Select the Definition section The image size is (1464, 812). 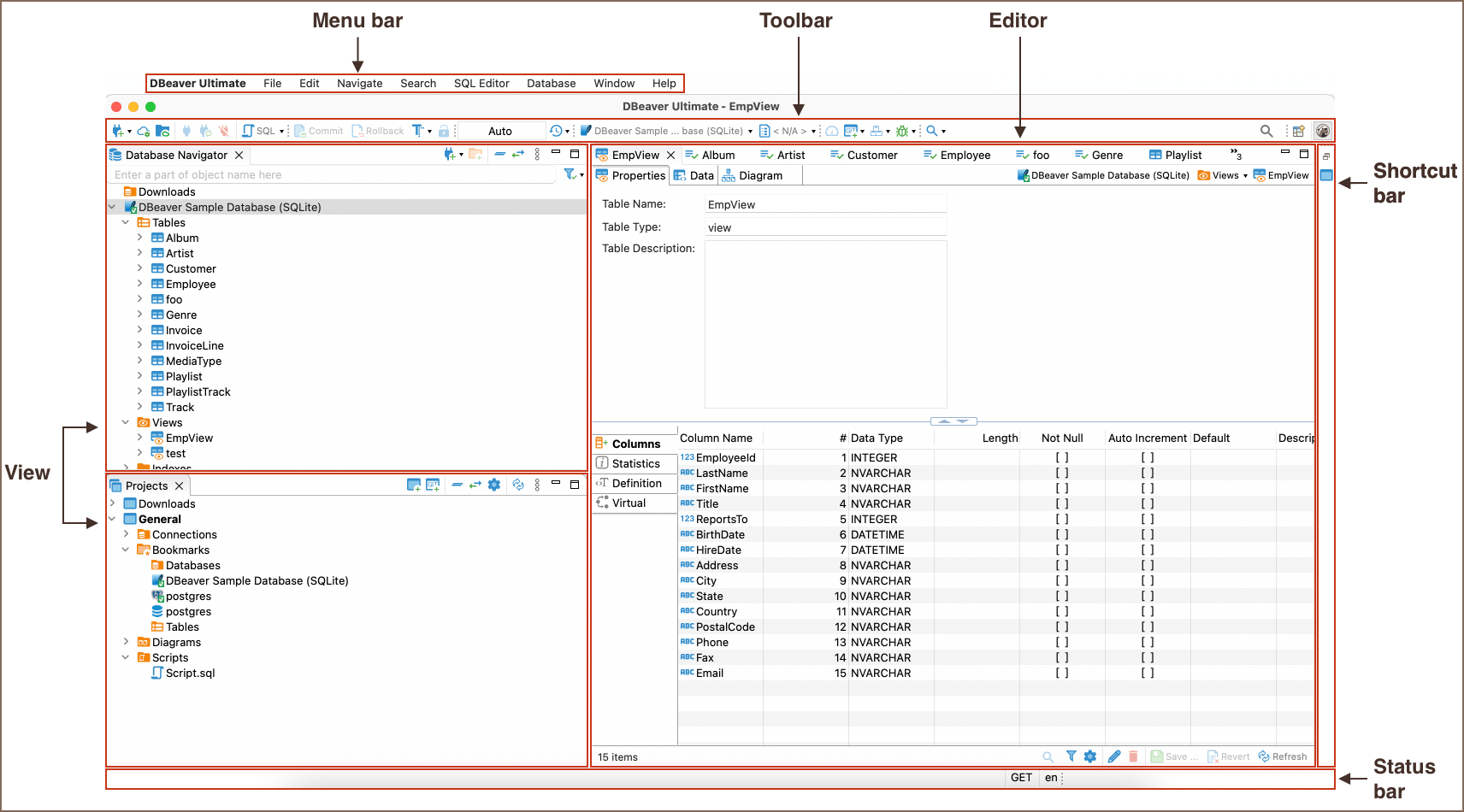click(x=635, y=484)
